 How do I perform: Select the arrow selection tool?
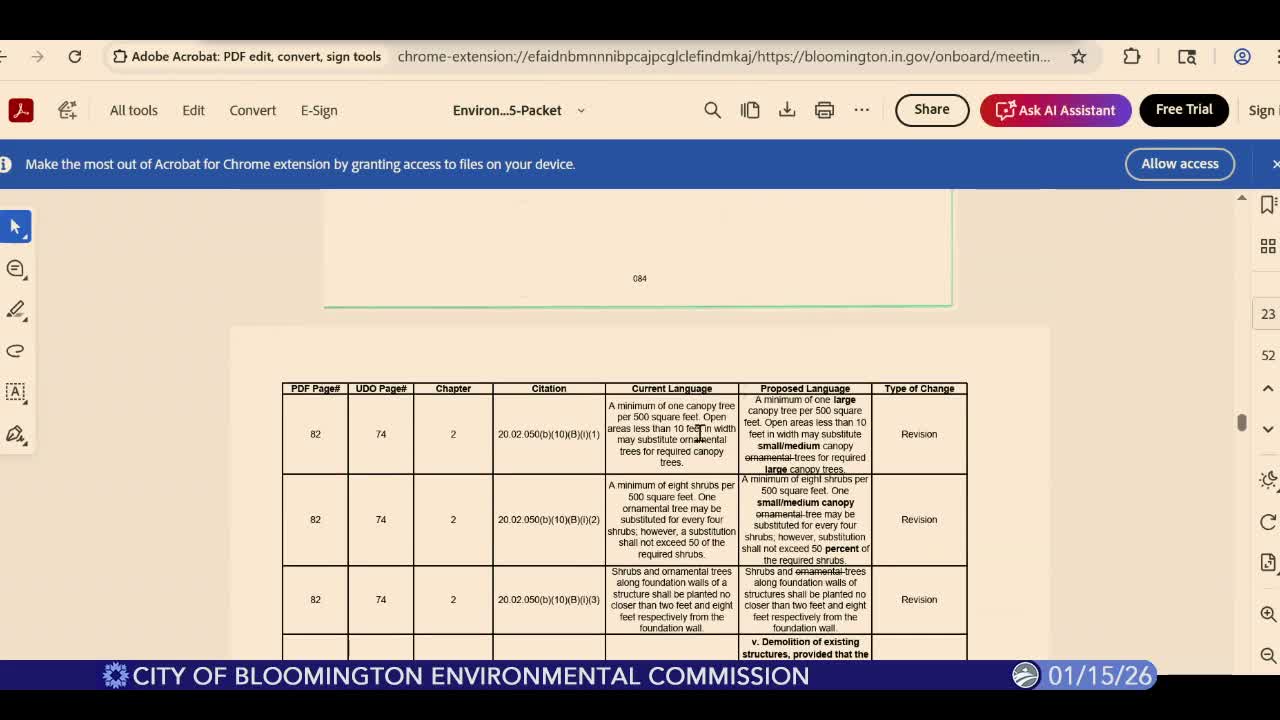(x=16, y=226)
